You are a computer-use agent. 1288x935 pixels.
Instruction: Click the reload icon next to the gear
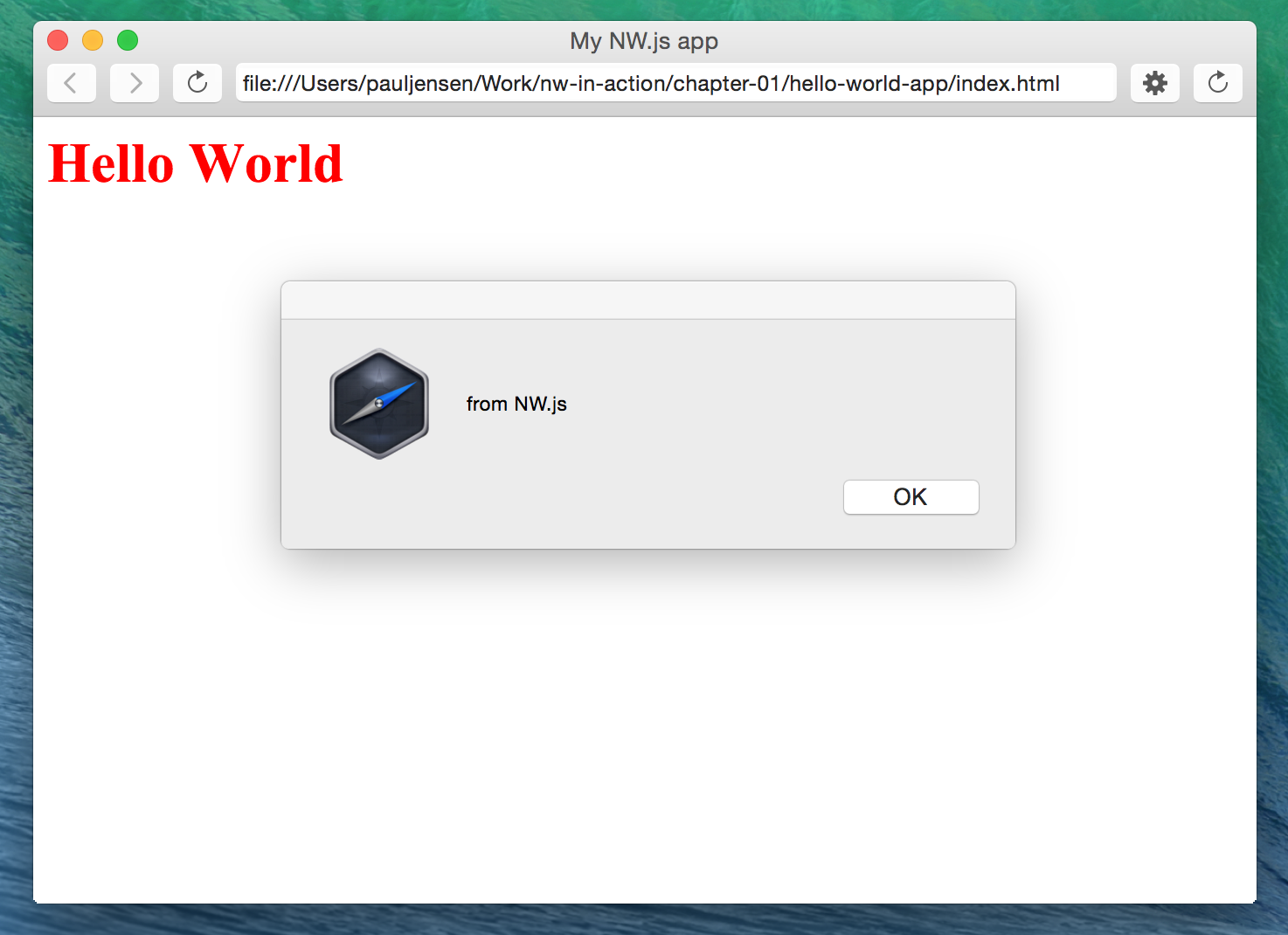[x=1218, y=83]
